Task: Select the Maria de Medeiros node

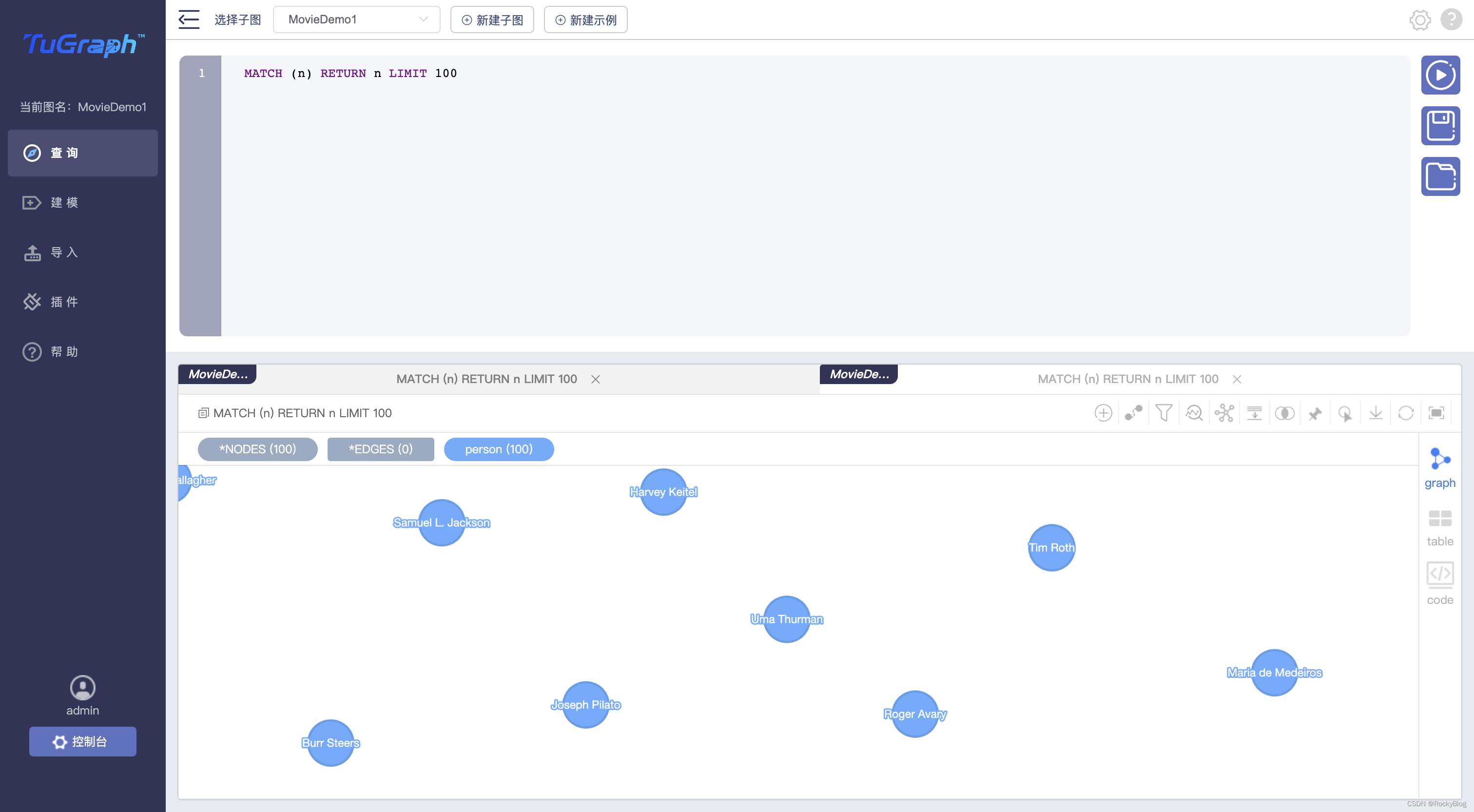Action: (x=1274, y=673)
